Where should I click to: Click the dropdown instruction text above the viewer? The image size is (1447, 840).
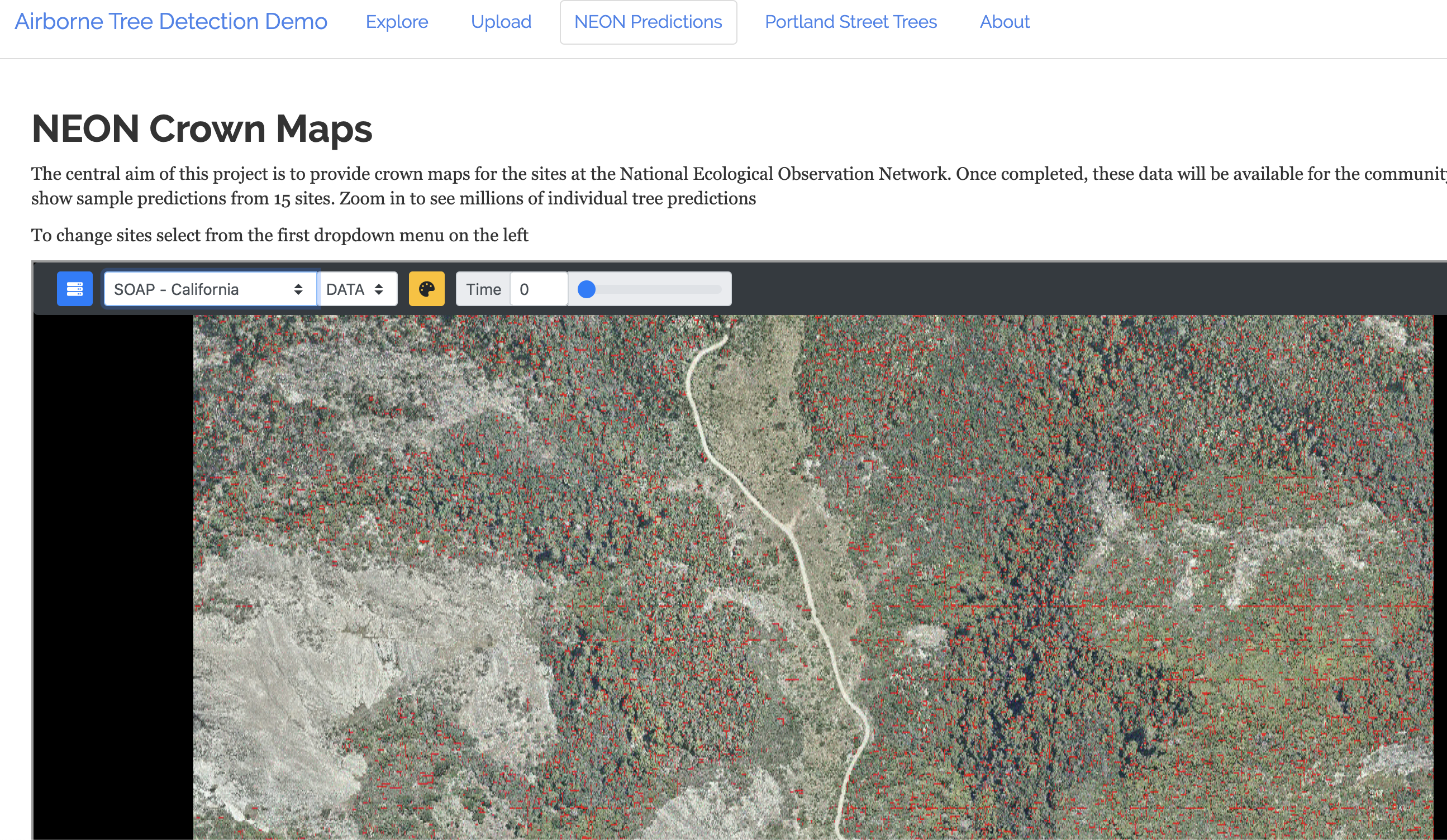pyautogui.click(x=279, y=235)
